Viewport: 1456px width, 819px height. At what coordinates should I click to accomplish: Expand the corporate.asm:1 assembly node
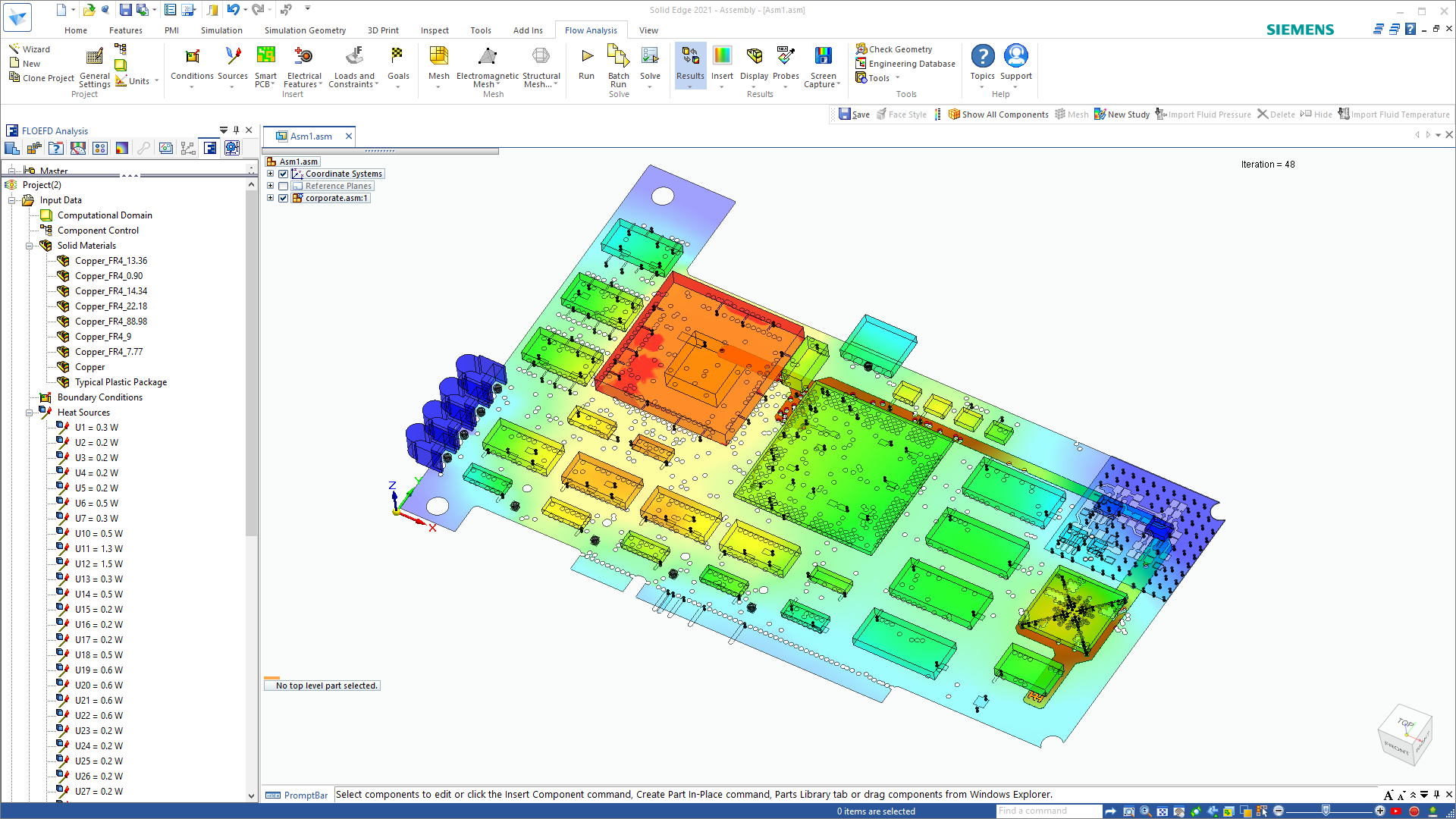coord(270,199)
